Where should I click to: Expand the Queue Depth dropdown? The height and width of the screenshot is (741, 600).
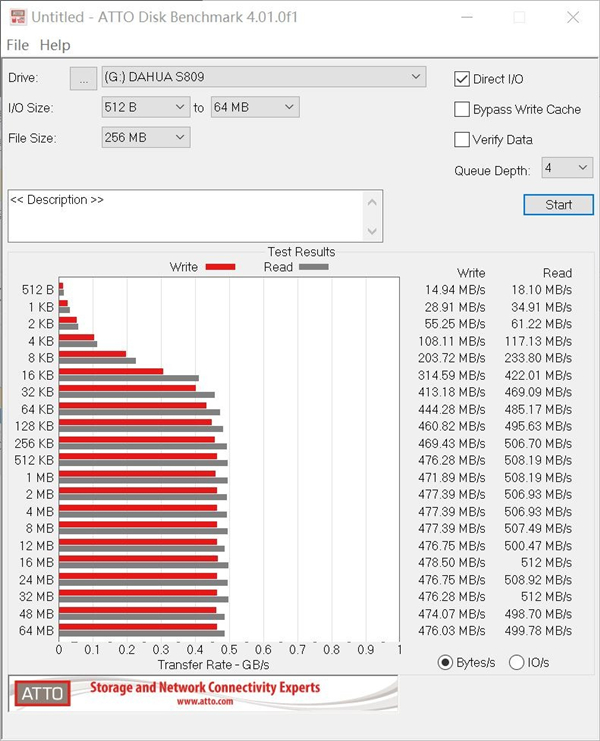click(567, 168)
